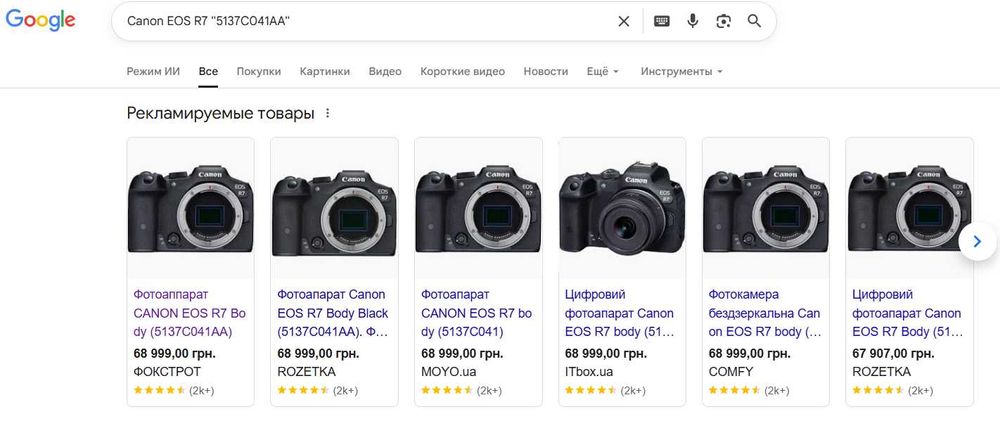Open three-dot menu beside Рекламируемые товары
This screenshot has height=437, width=1000.
(x=327, y=114)
